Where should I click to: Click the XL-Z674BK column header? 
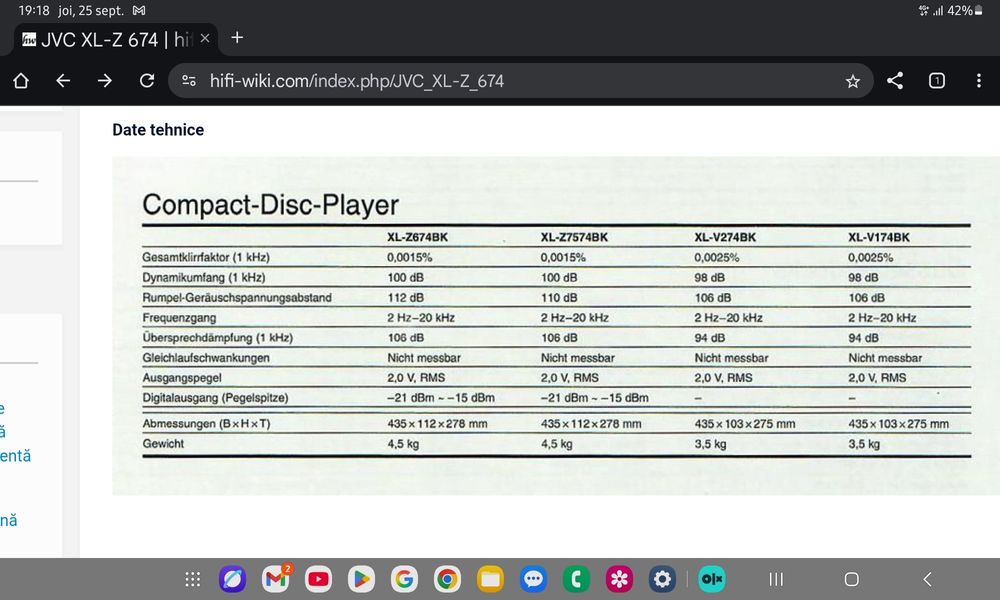click(x=418, y=237)
